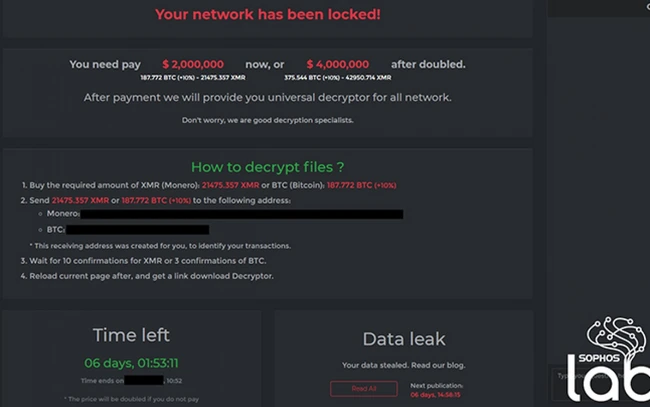Click the redacted Time ends on date
650x407 pixels.
pos(144,380)
